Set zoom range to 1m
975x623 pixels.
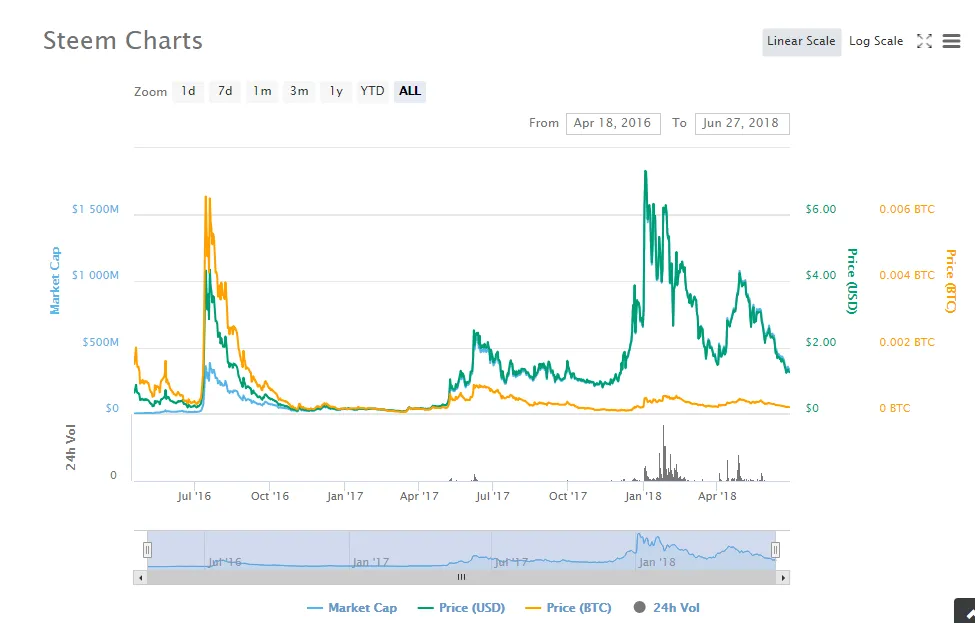coord(262,91)
